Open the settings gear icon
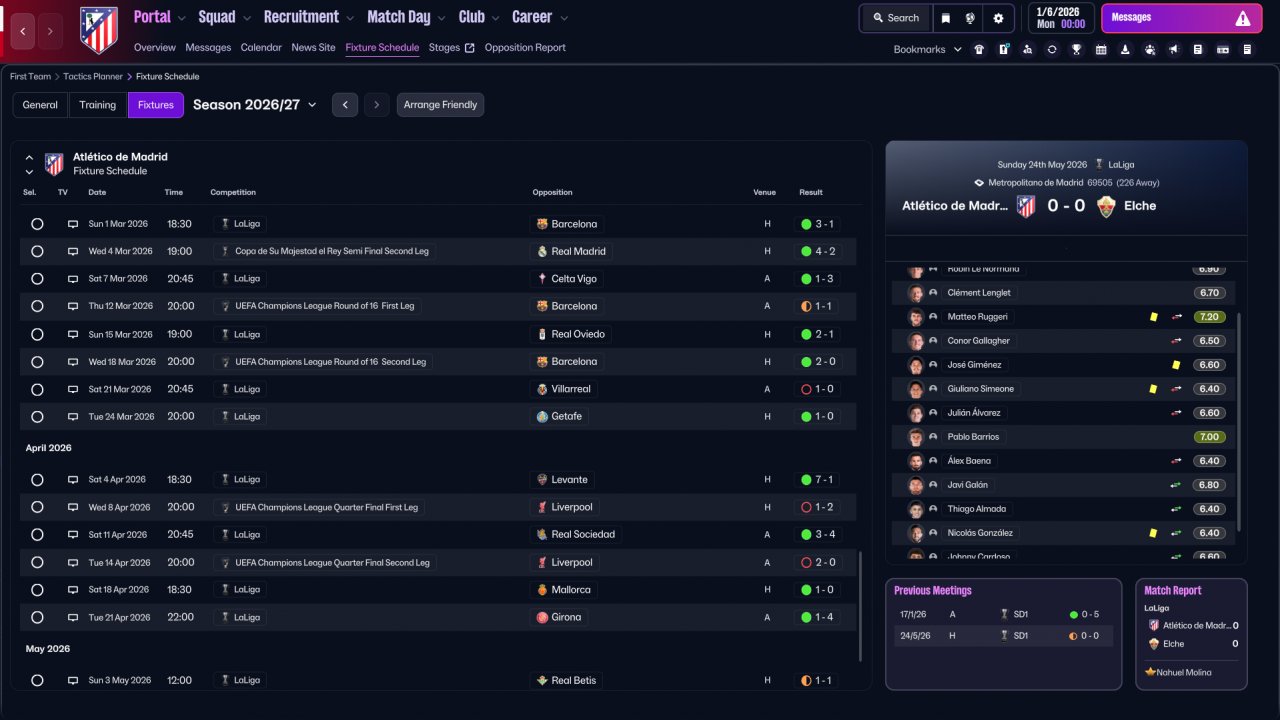Image resolution: width=1280 pixels, height=720 pixels. tap(997, 18)
